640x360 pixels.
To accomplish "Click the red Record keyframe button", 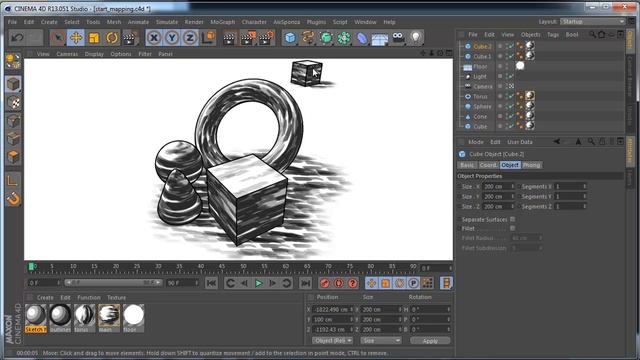I will (325, 283).
